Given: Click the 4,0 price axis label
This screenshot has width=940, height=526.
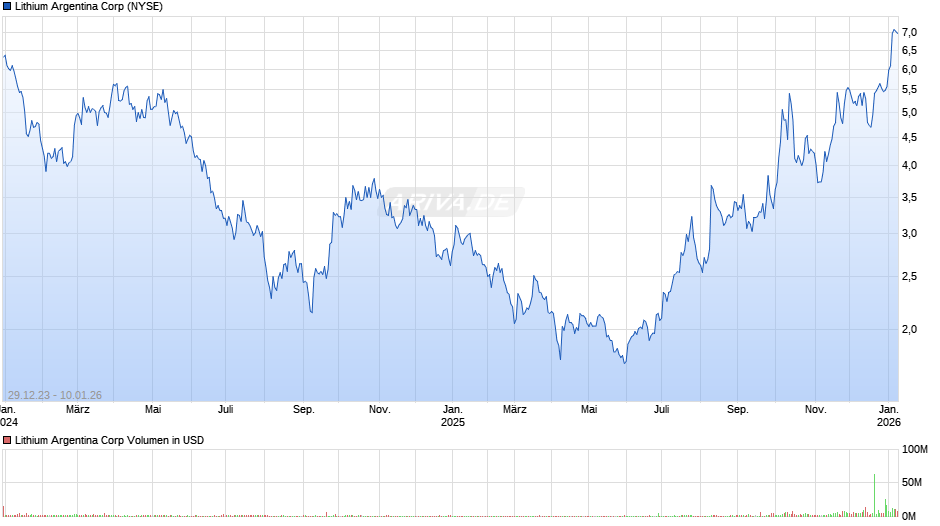Looking at the screenshot, I should click(909, 166).
